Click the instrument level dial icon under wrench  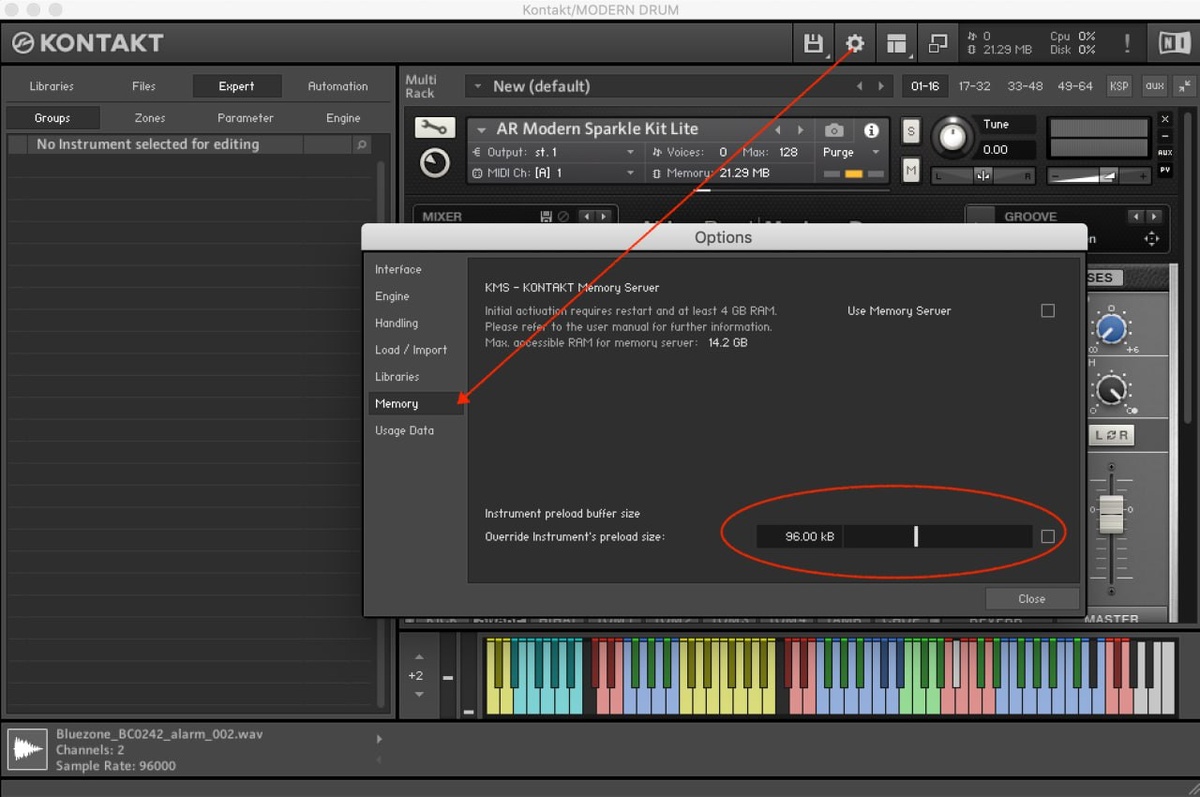(435, 163)
